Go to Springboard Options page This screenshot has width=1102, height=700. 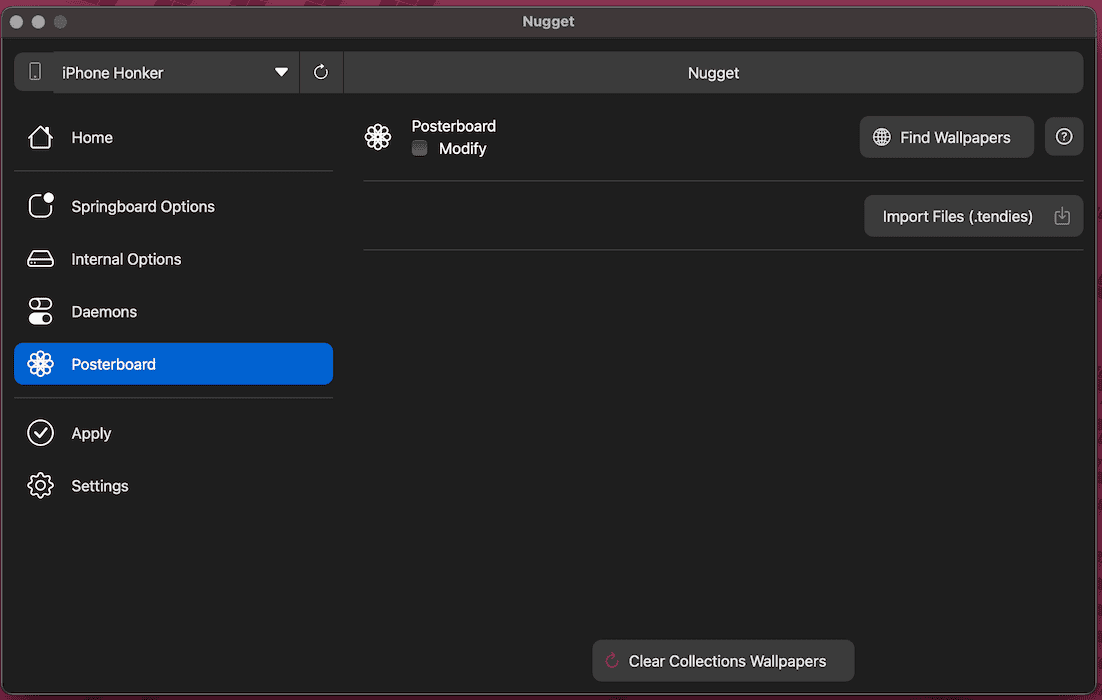143,206
